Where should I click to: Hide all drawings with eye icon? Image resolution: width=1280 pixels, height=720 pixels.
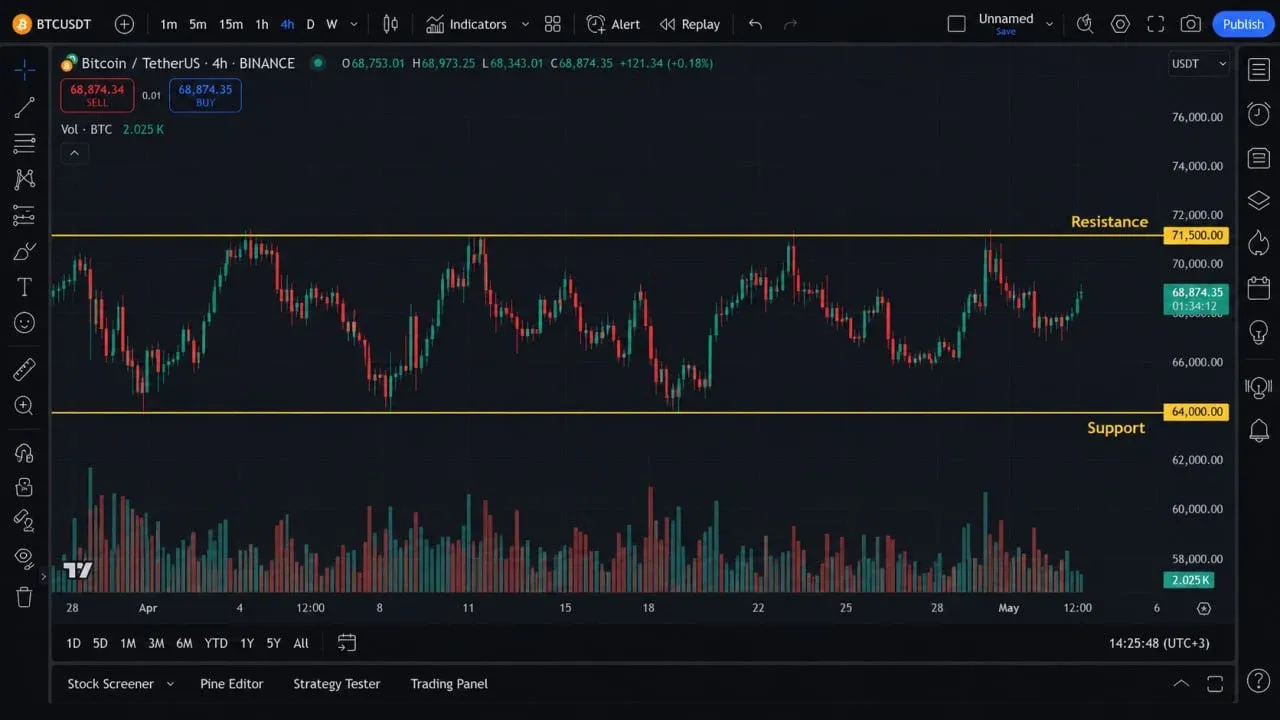pos(24,557)
